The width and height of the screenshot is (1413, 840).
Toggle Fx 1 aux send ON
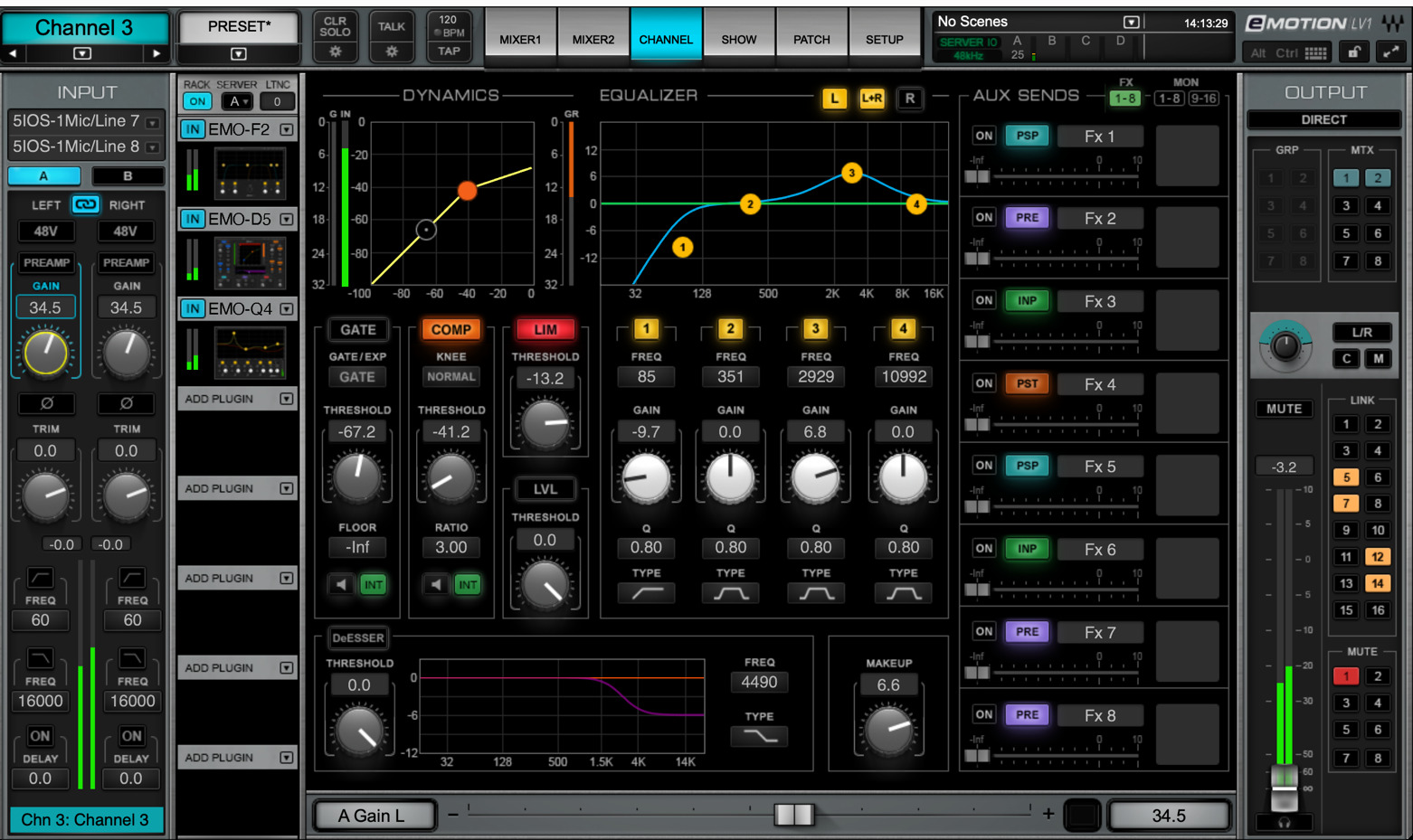click(x=983, y=136)
